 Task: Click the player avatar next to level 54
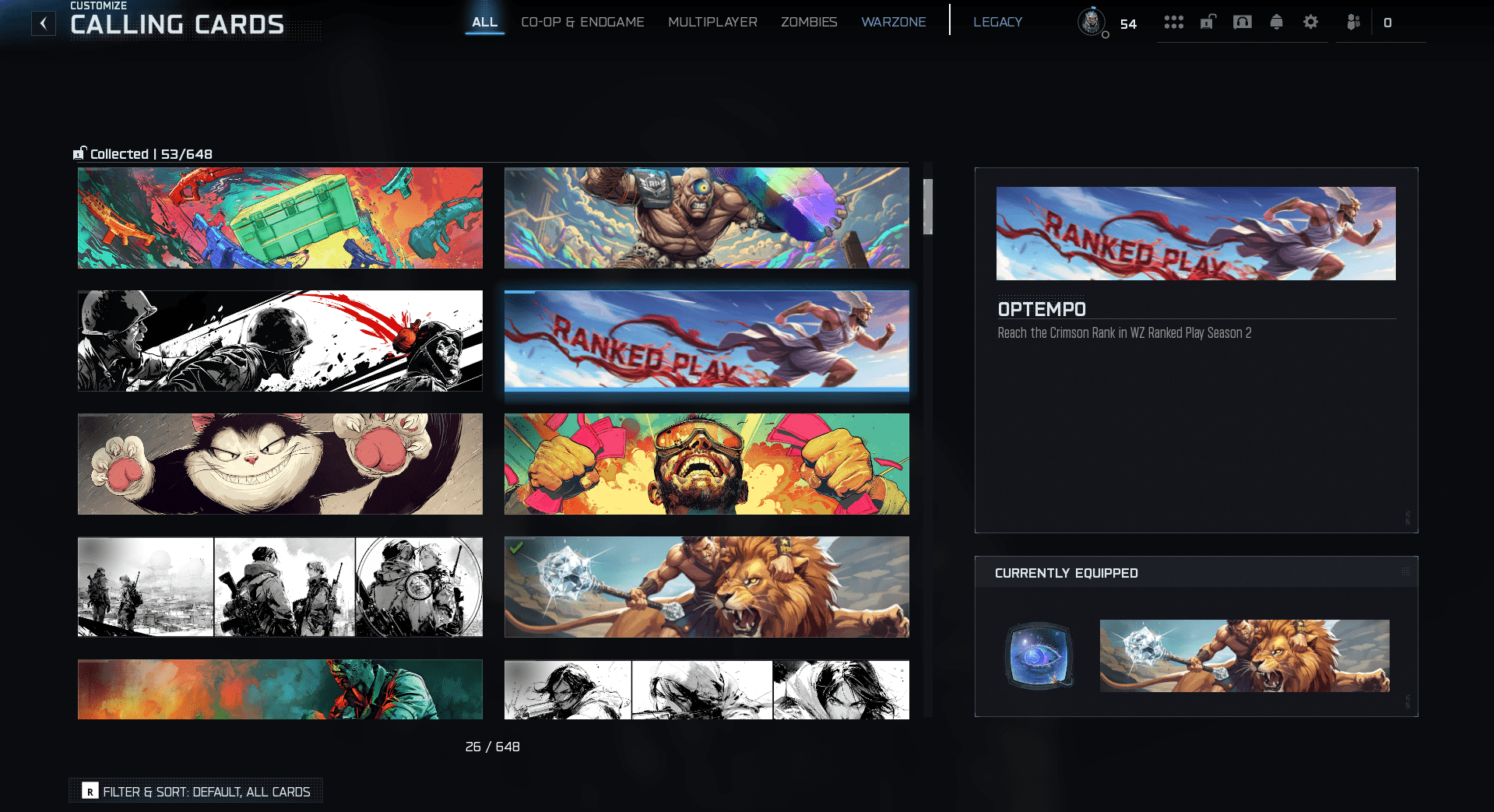(1091, 22)
